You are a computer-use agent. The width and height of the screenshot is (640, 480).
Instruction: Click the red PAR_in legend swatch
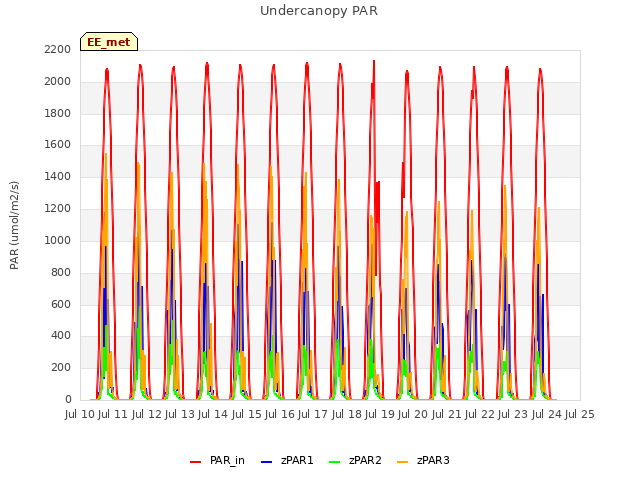pos(196,462)
